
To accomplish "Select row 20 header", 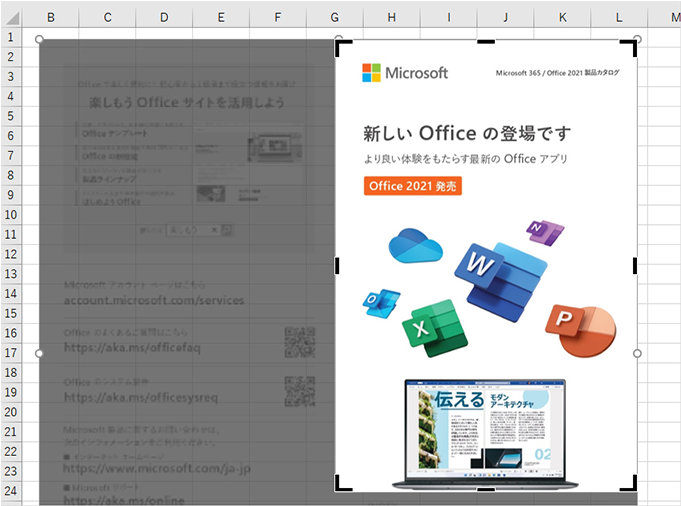I will pos(11,412).
